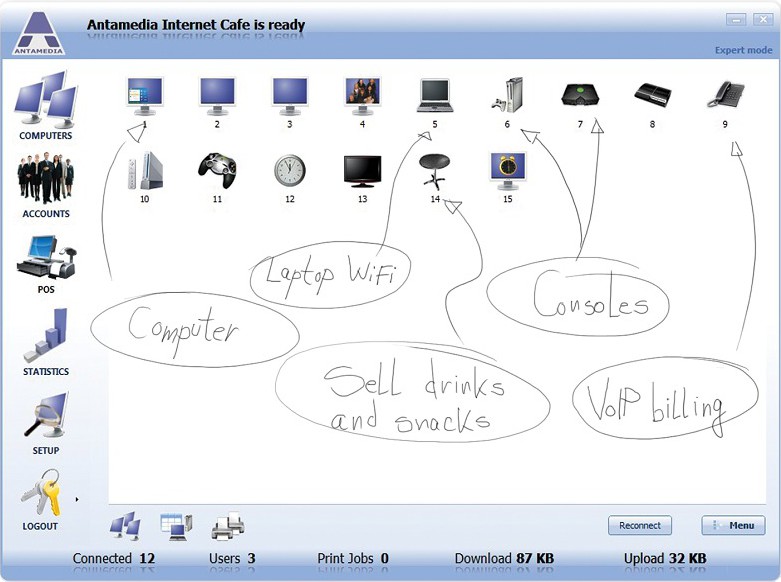Click the Upload 32 KB status
781x582 pixels.
pos(665,559)
